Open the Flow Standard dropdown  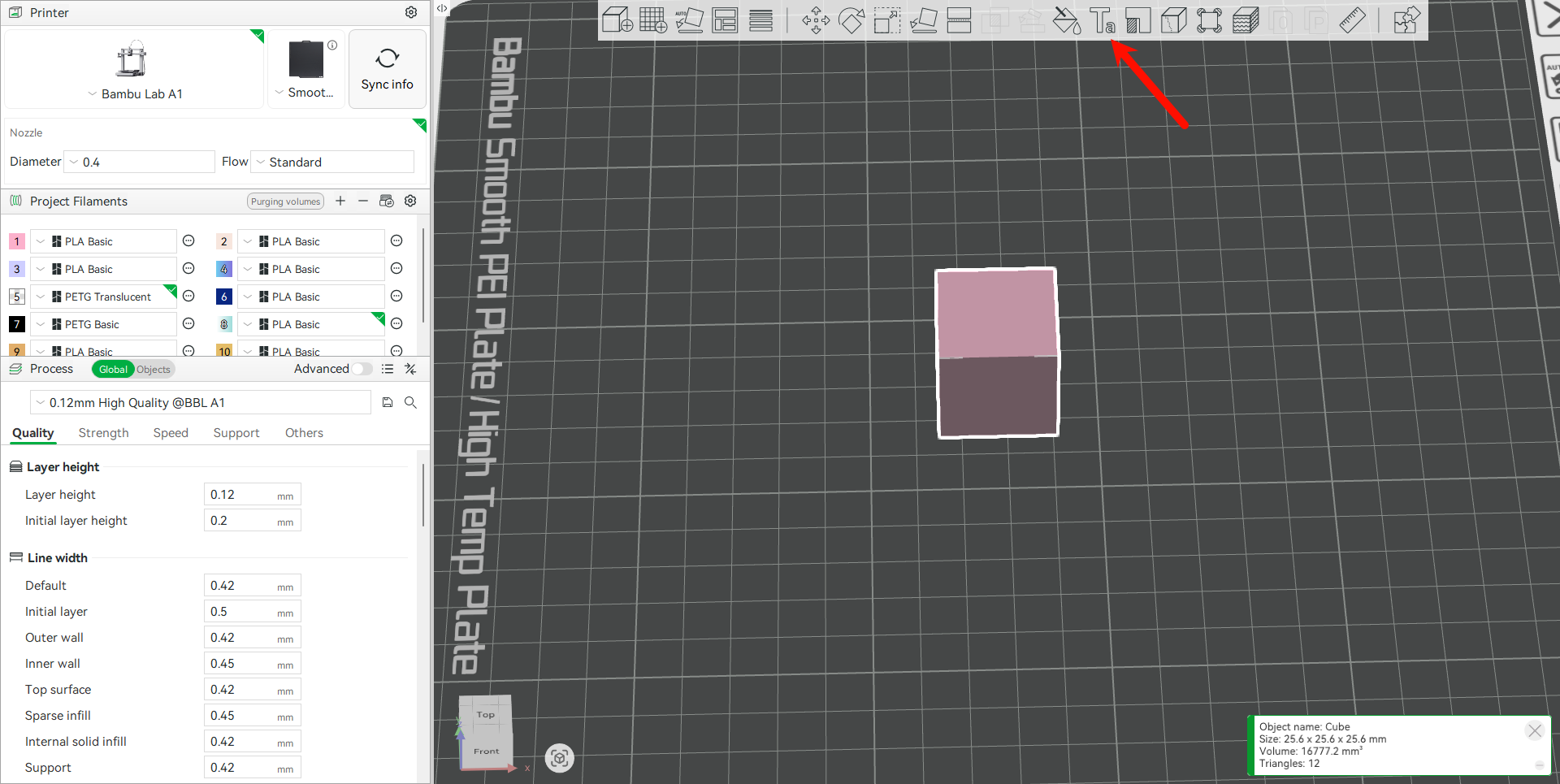[x=332, y=162]
